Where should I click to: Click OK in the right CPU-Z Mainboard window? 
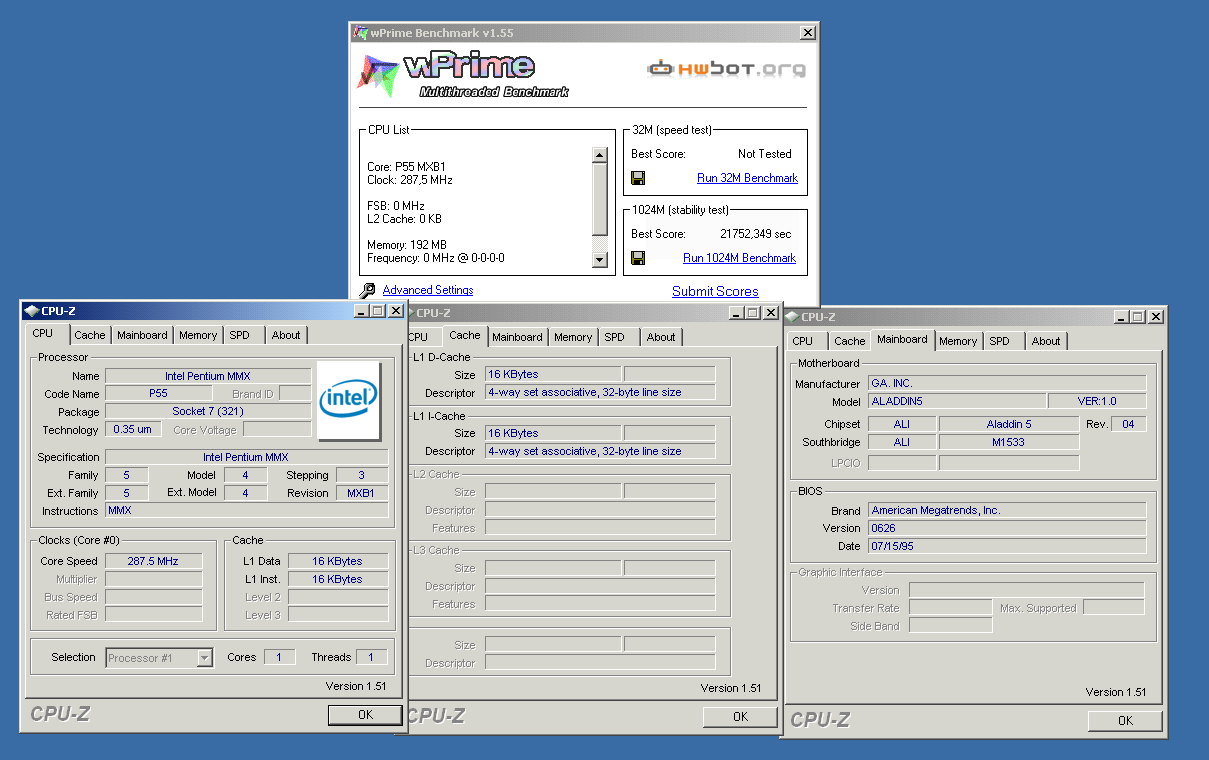[x=1125, y=720]
